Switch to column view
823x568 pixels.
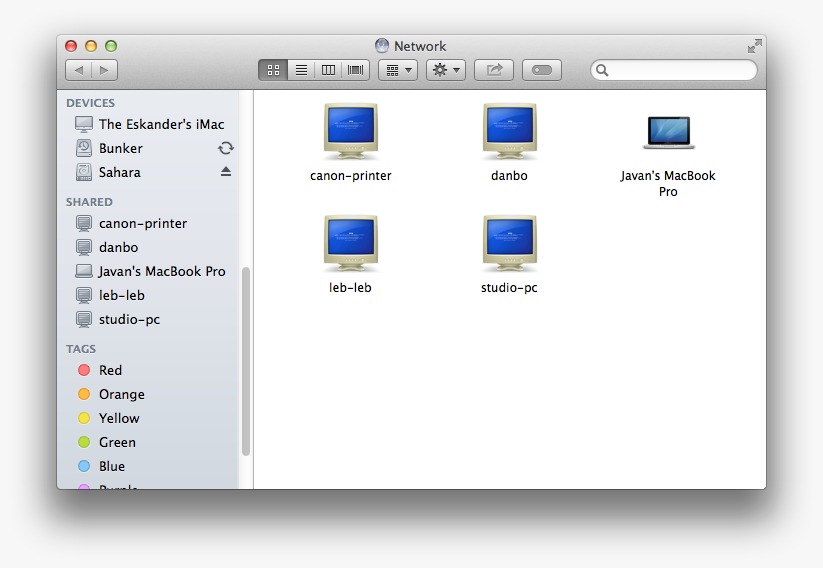coord(328,70)
